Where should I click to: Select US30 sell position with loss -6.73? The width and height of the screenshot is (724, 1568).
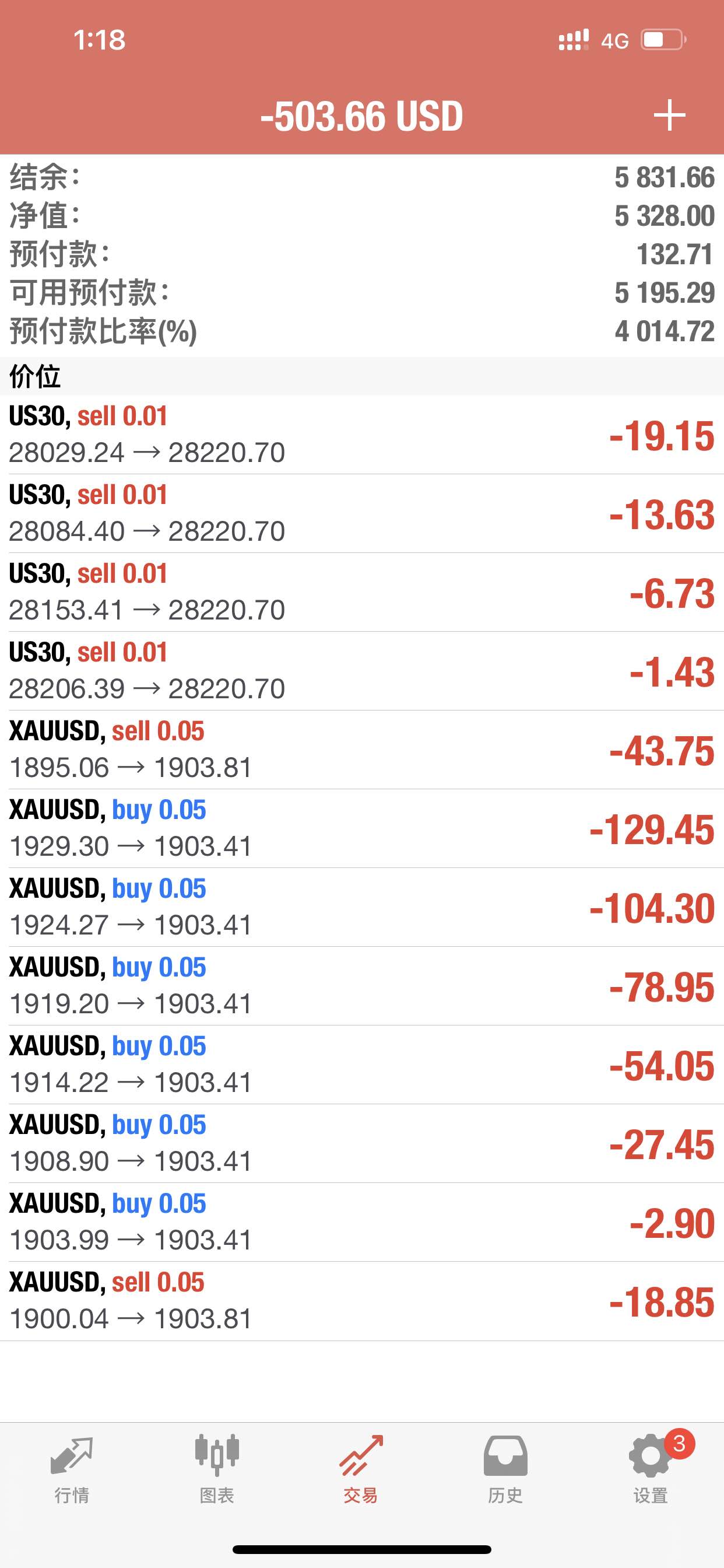coord(362,592)
